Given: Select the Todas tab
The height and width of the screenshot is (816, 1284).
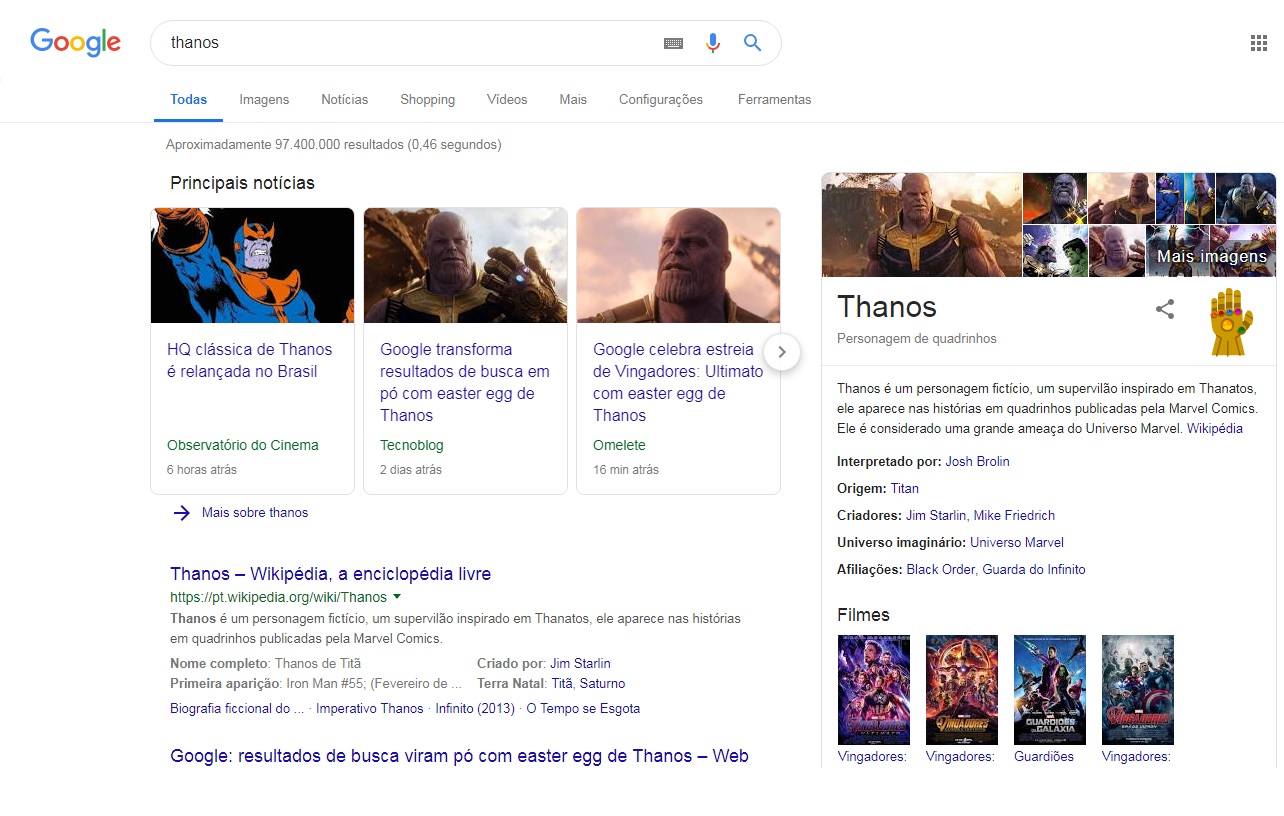Looking at the screenshot, I should (189, 99).
